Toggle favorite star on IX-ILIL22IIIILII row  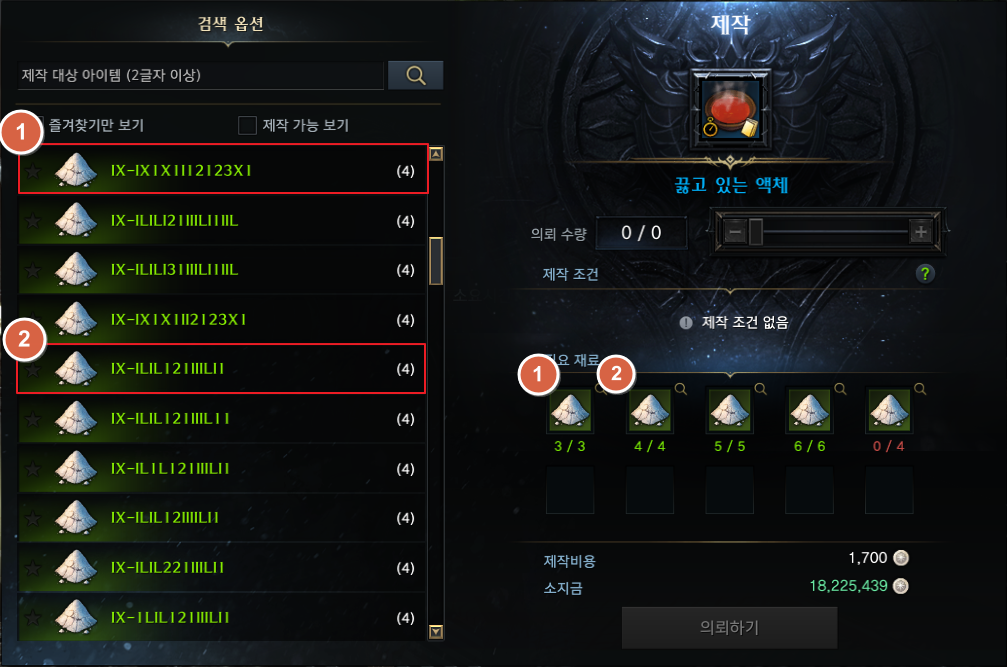coord(33,568)
